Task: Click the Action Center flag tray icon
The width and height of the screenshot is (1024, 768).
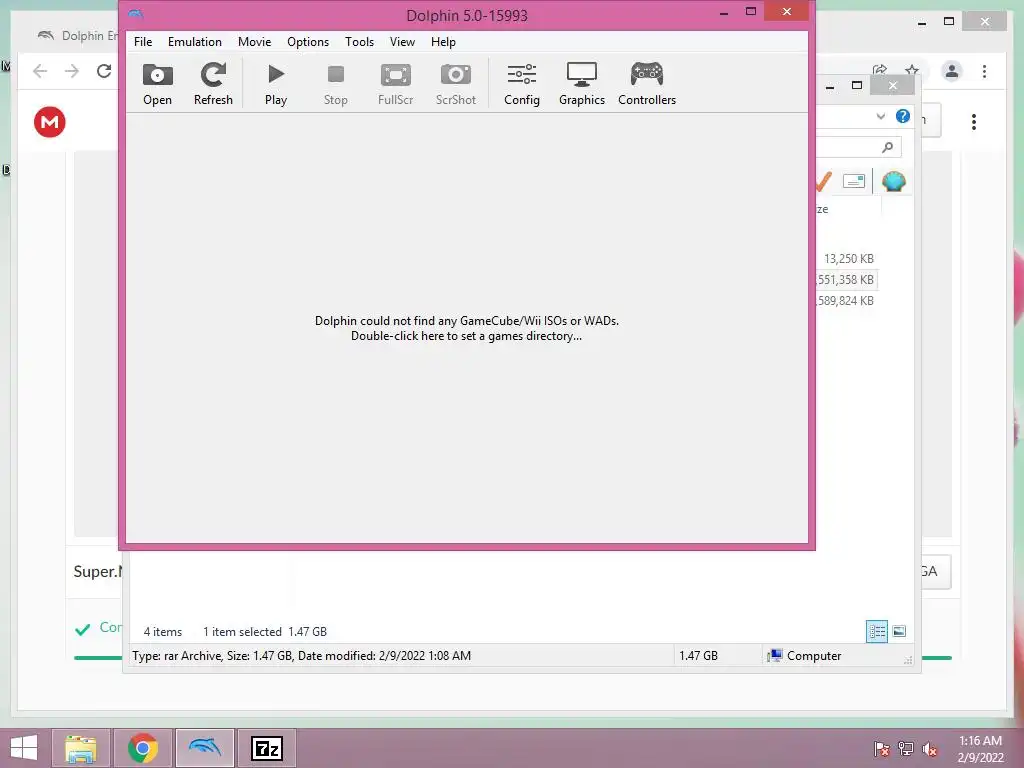Action: pos(881,748)
